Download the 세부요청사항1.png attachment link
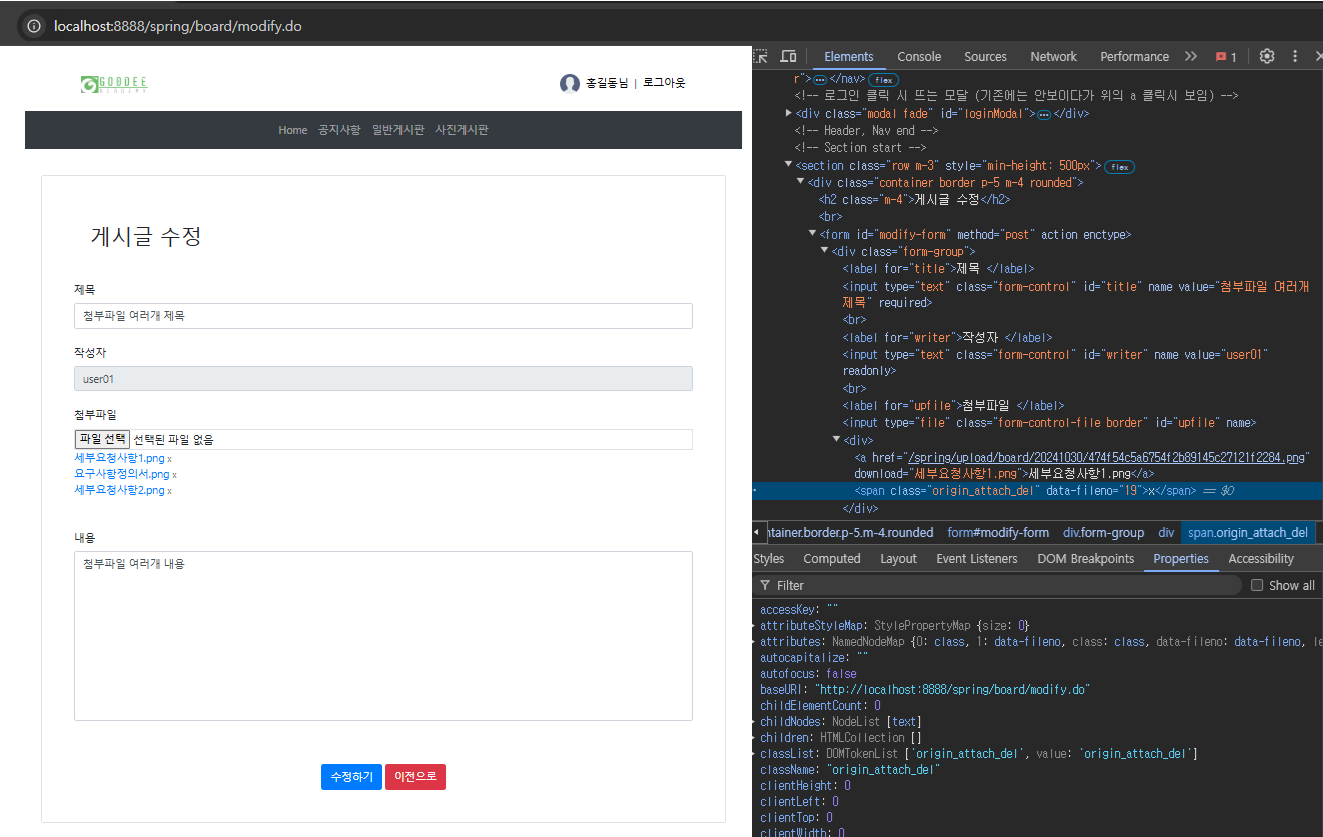Image resolution: width=1323 pixels, height=837 pixels. point(119,458)
